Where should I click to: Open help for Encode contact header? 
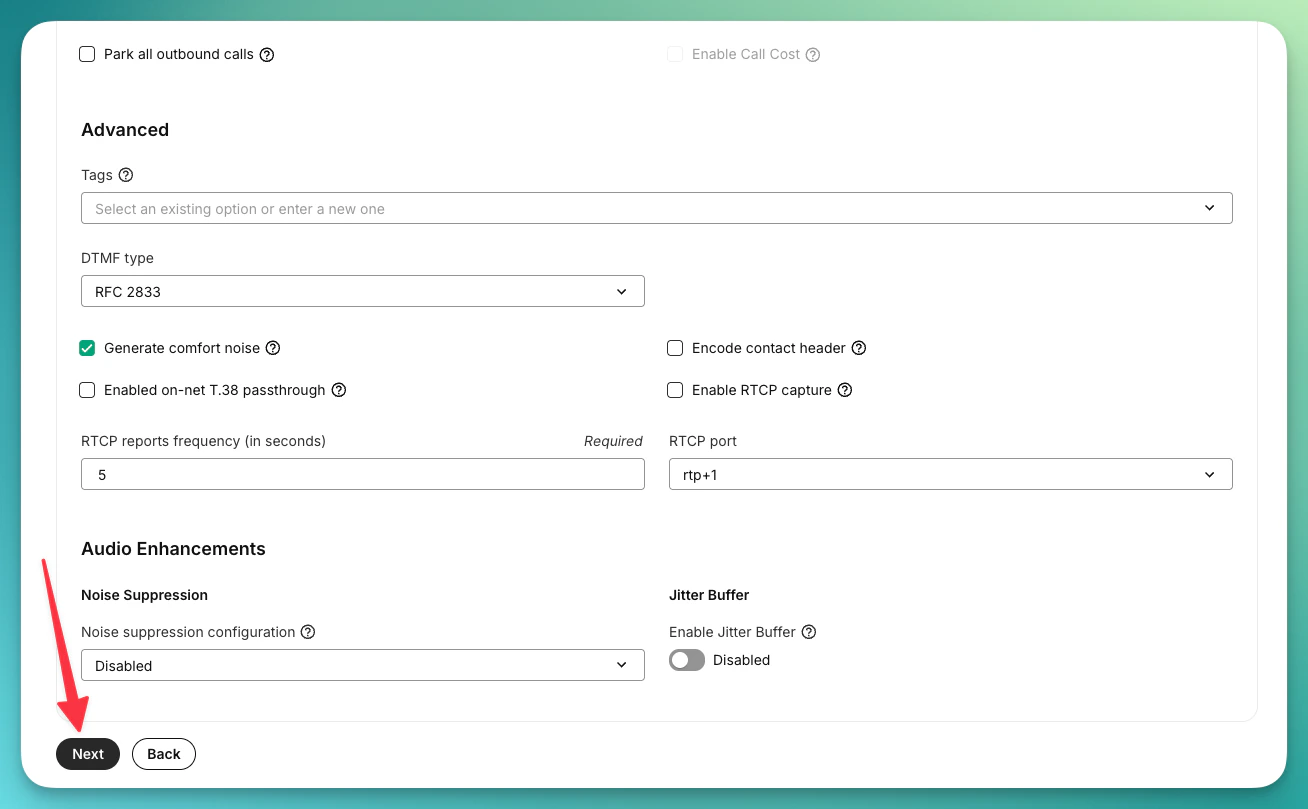coord(859,348)
